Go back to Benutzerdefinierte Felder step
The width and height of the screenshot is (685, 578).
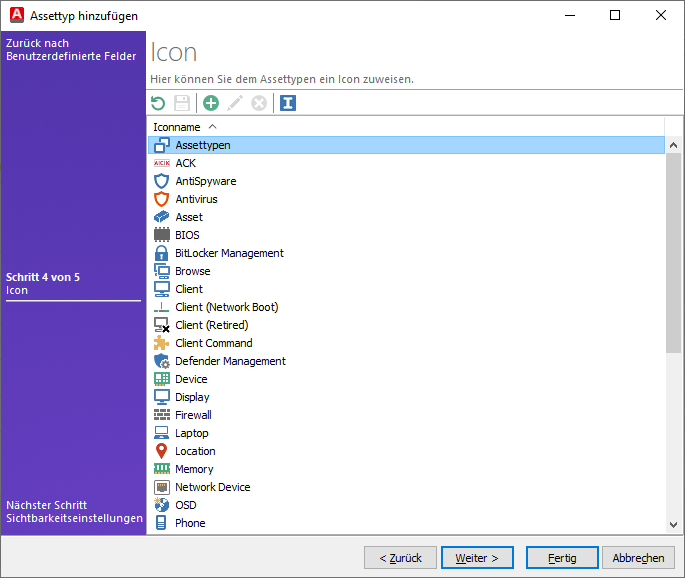click(70, 50)
